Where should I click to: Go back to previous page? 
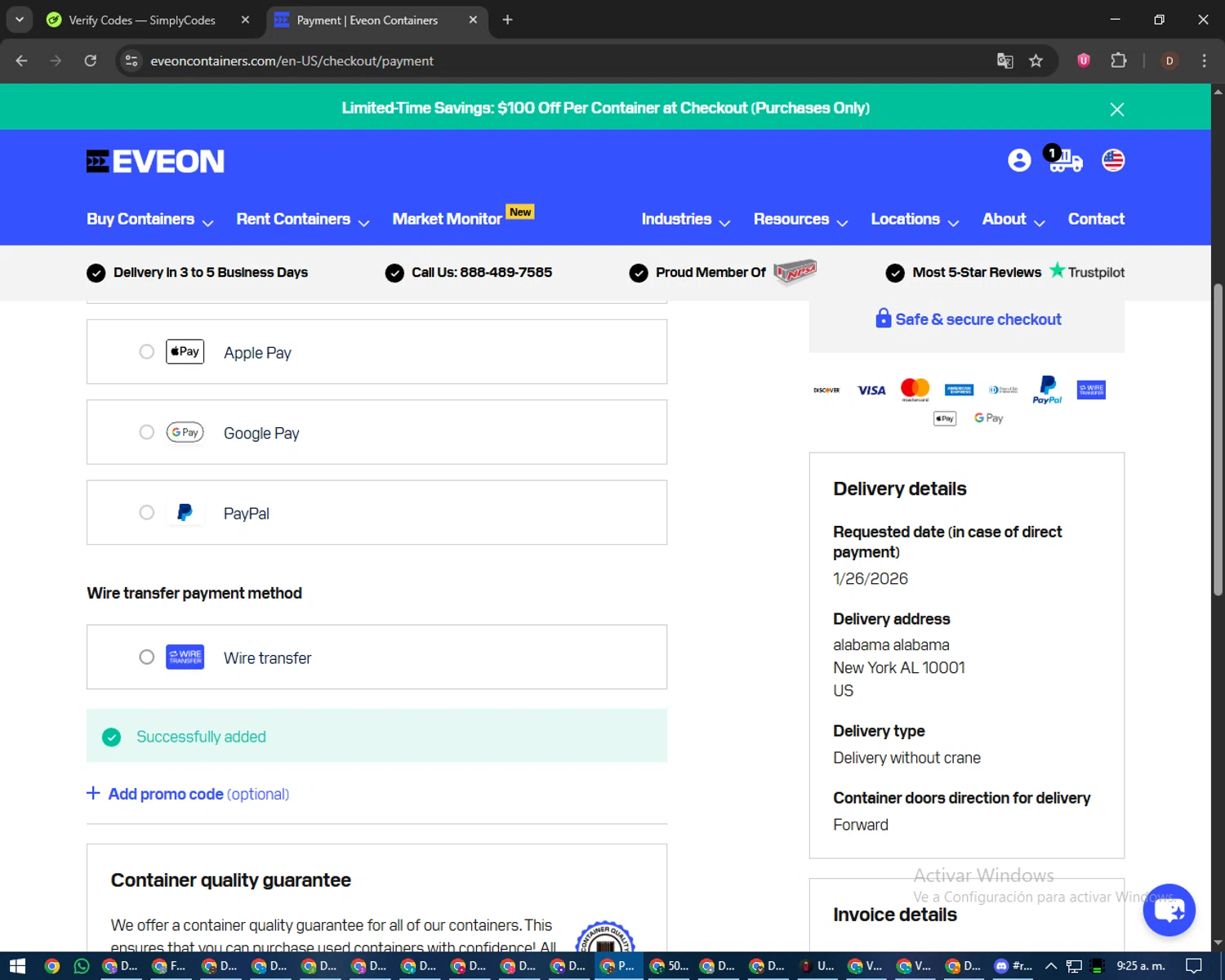(x=22, y=60)
